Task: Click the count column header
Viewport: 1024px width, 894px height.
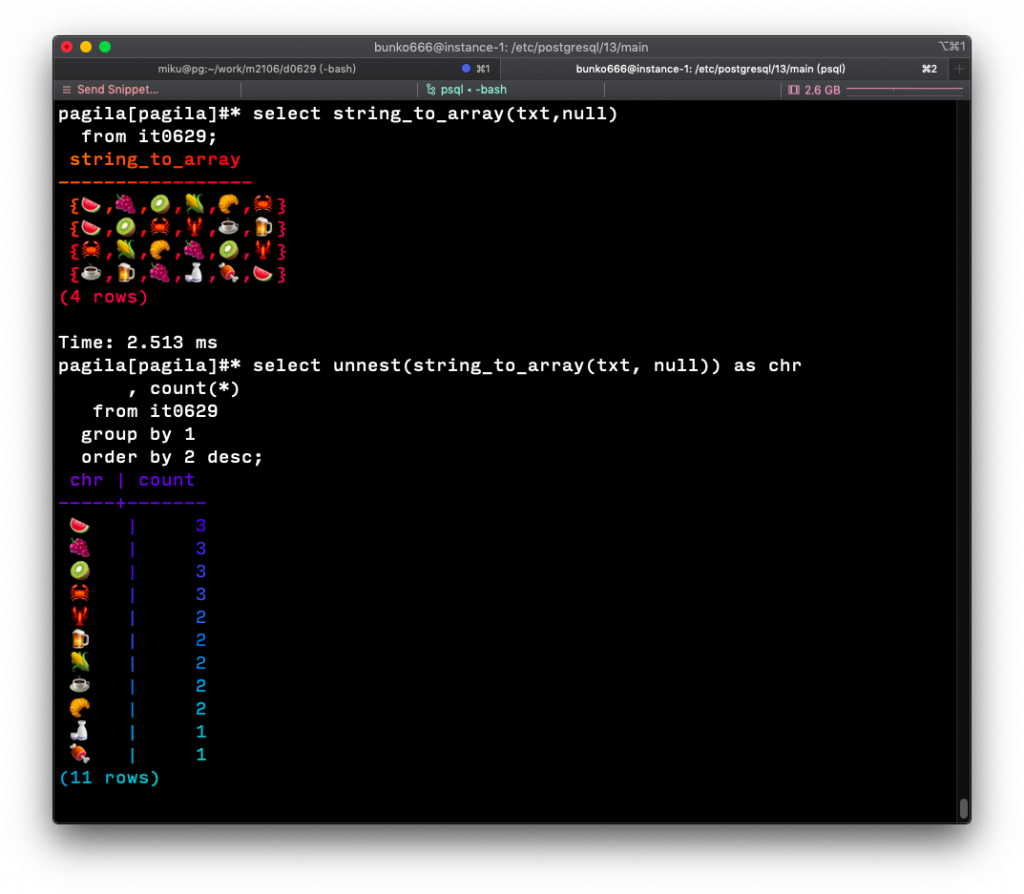Action: click(167, 480)
